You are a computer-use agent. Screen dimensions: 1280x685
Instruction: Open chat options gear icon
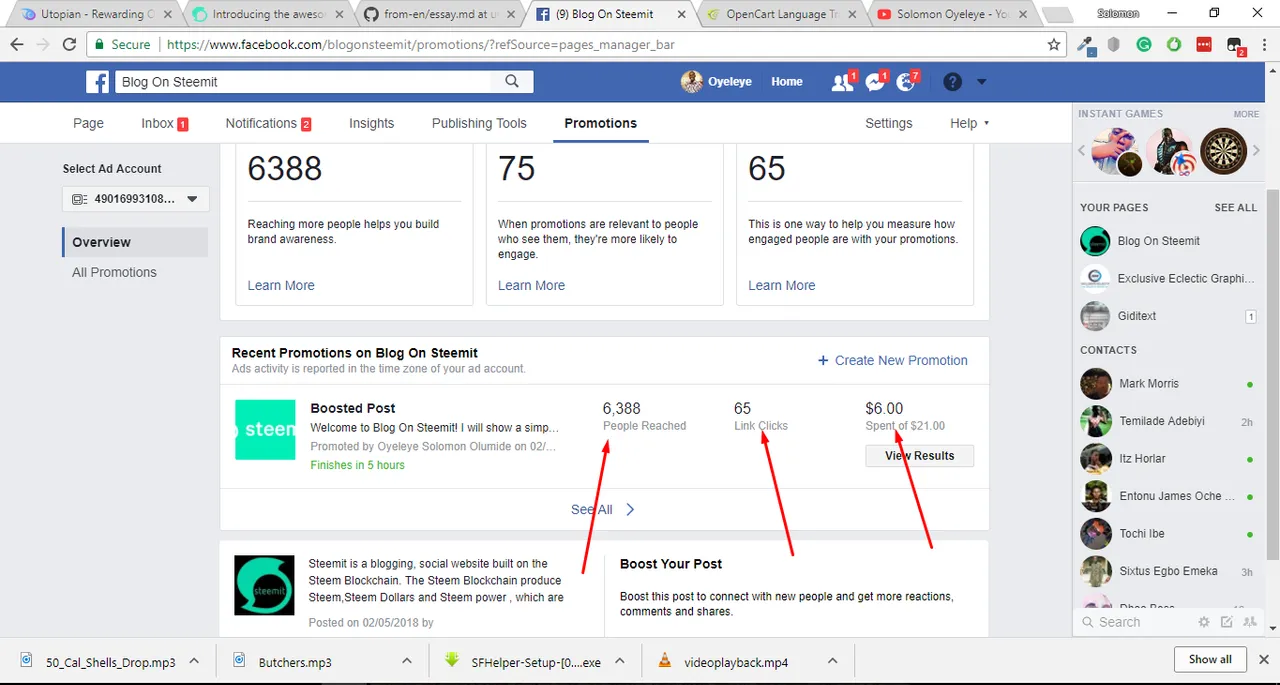pos(1204,622)
